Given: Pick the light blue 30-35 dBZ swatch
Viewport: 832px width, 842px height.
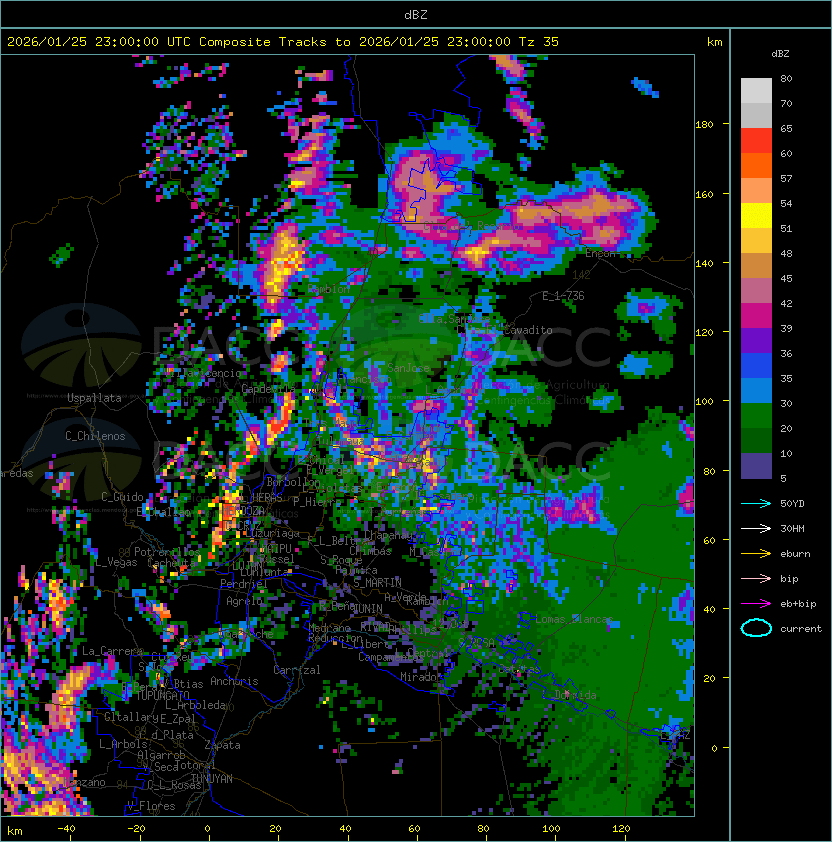Looking at the screenshot, I should point(756,390).
